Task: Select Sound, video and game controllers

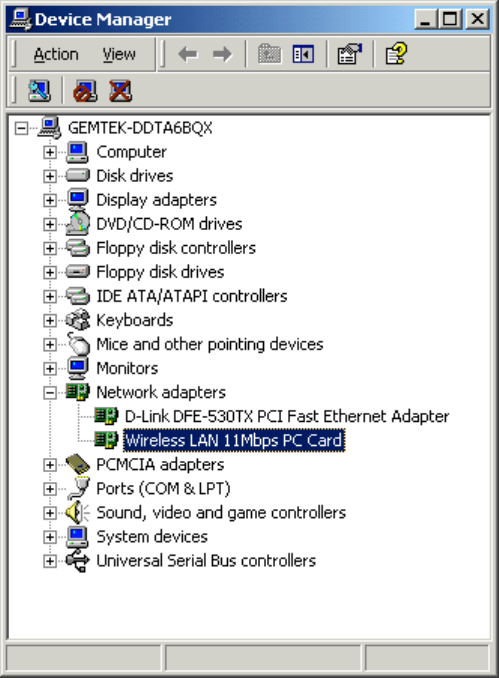Action: (x=221, y=513)
